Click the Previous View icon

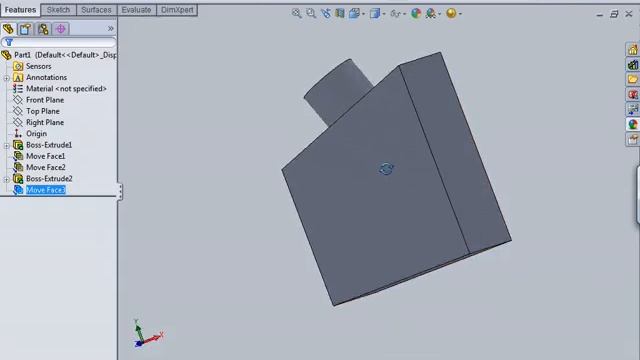(x=325, y=13)
